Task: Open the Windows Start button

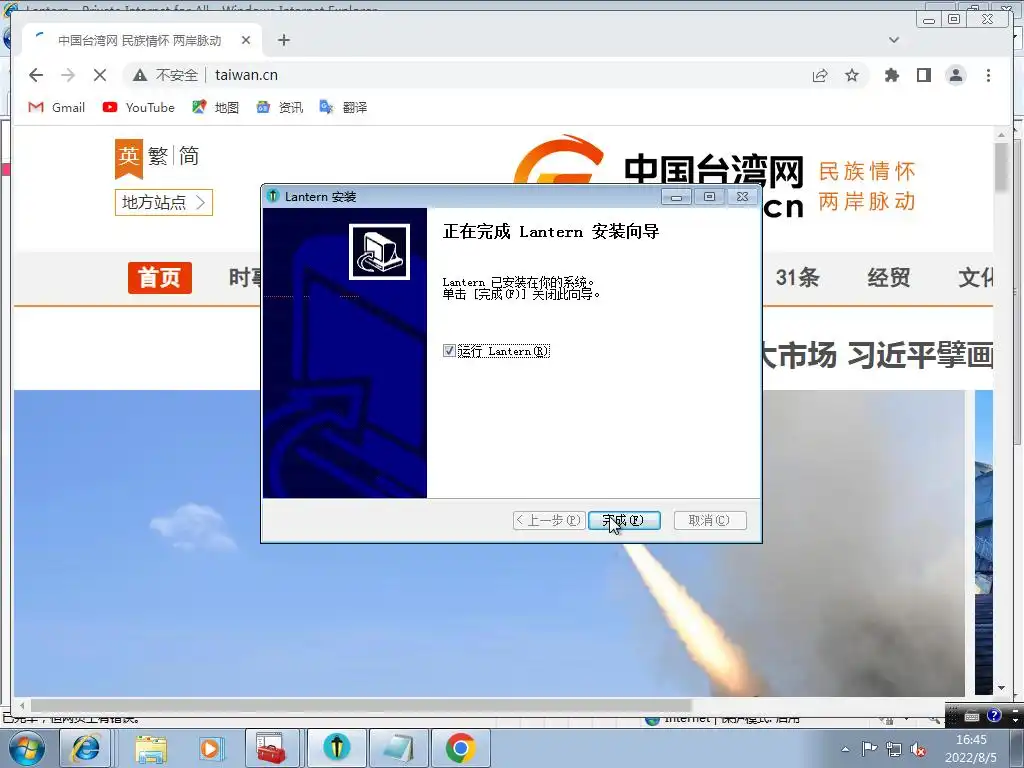Action: [x=27, y=748]
